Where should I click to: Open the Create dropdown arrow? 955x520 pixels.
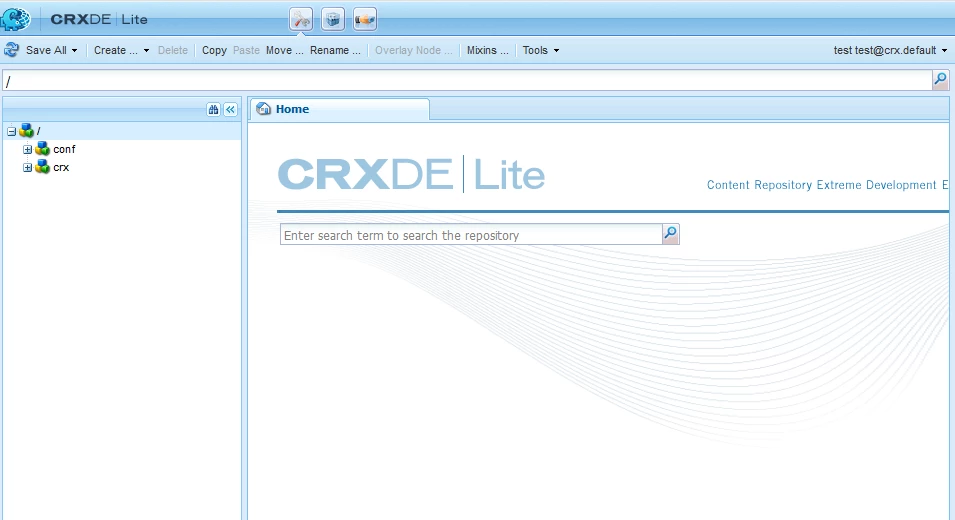[146, 51]
